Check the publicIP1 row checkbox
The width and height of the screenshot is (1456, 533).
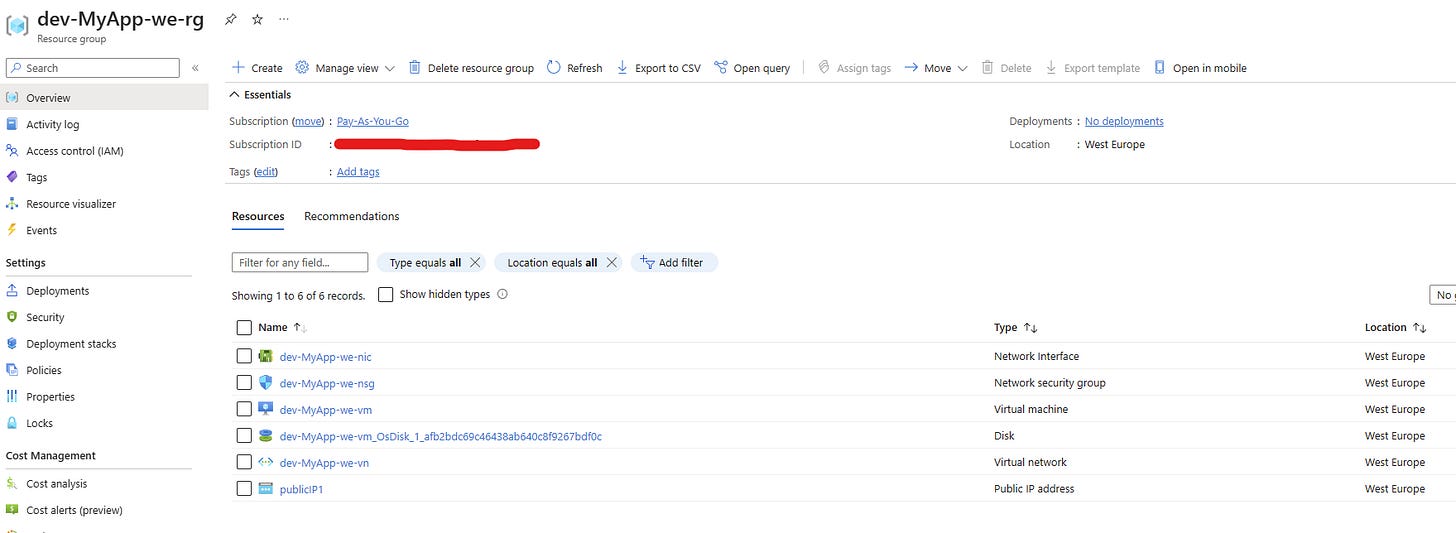click(x=244, y=489)
